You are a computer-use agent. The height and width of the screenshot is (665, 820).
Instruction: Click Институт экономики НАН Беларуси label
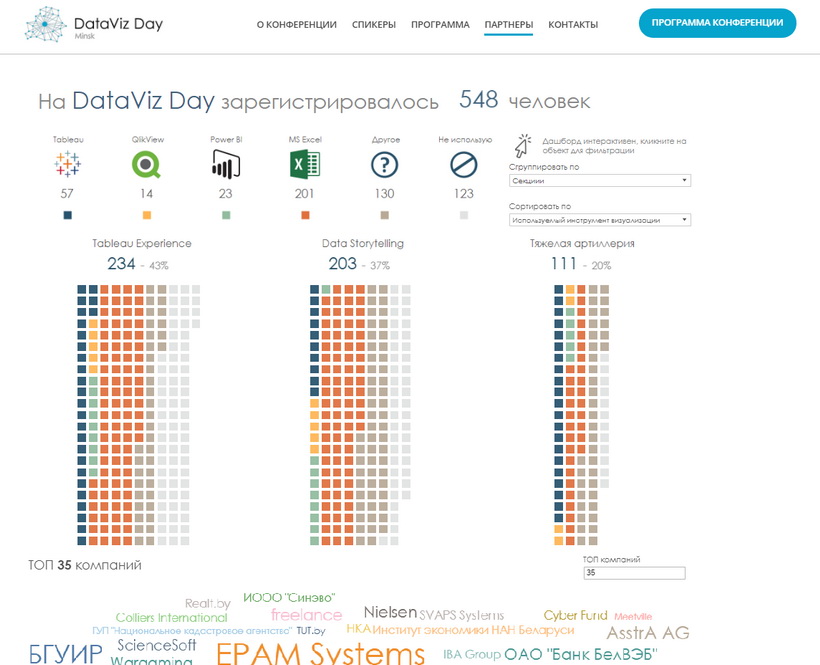click(473, 630)
